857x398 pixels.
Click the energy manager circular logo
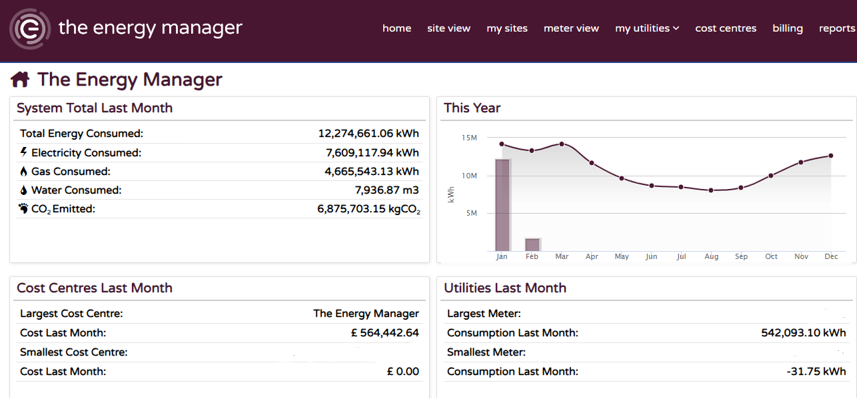pos(30,28)
